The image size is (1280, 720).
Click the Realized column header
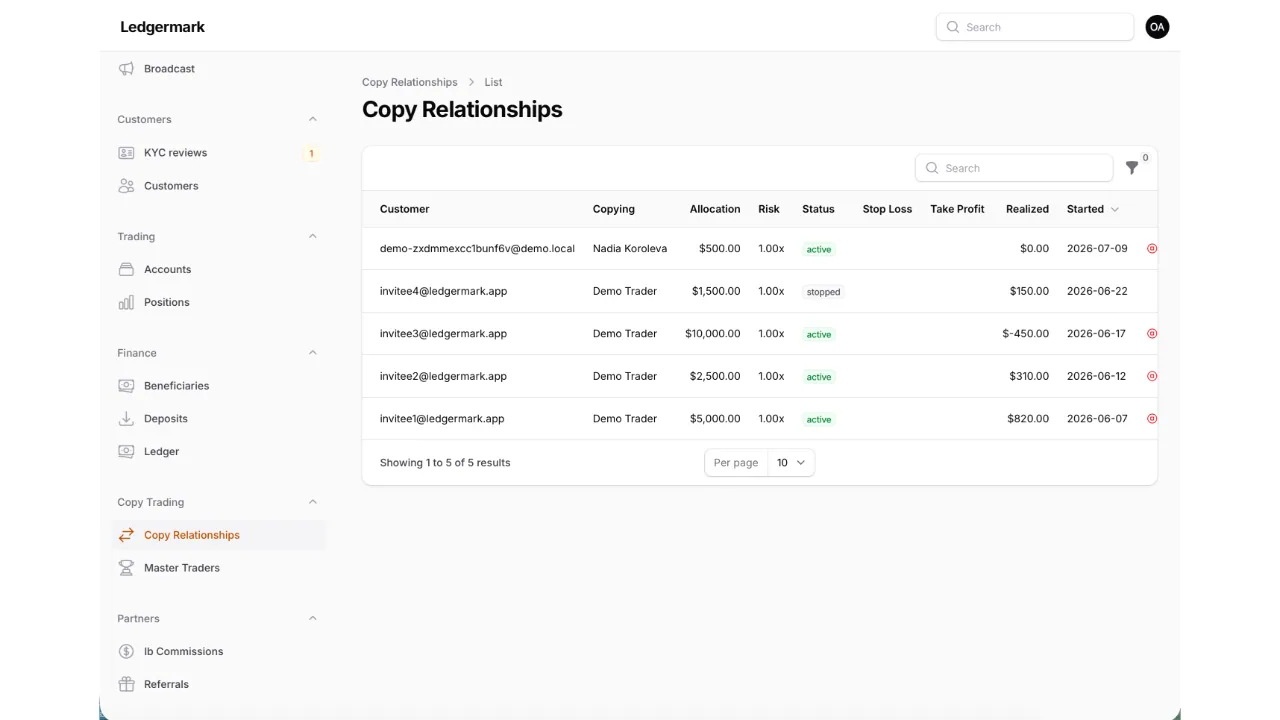click(1027, 209)
